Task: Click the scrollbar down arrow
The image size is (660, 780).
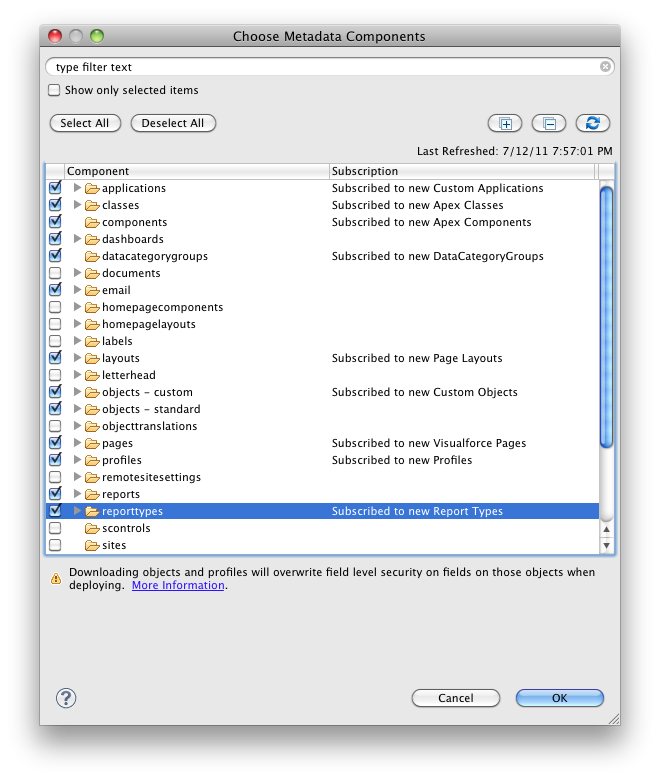Action: 606,546
